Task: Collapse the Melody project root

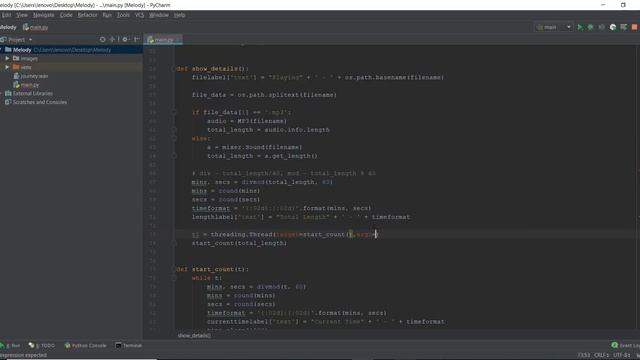Action: 1,50
